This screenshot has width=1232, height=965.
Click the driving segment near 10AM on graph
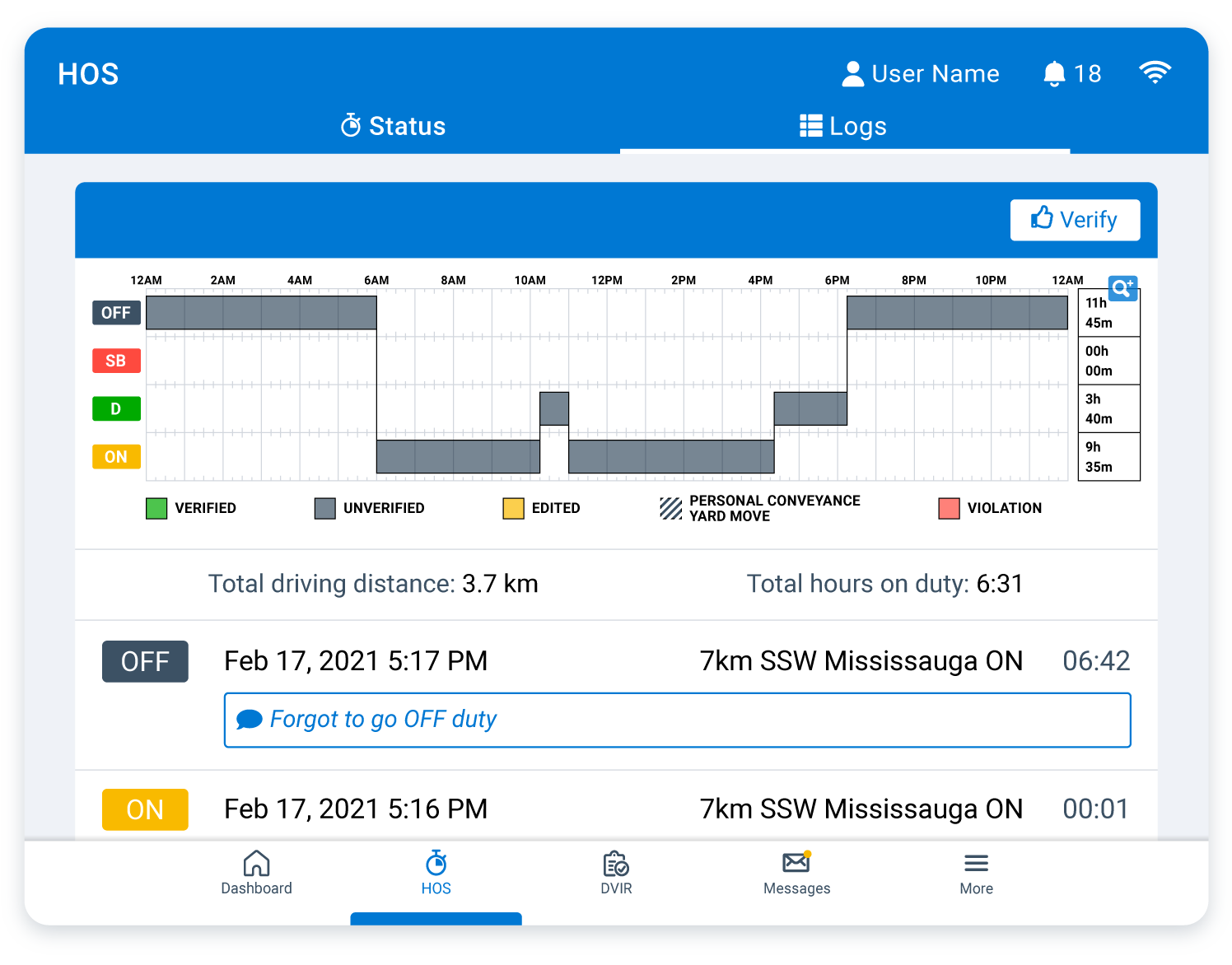[554, 408]
